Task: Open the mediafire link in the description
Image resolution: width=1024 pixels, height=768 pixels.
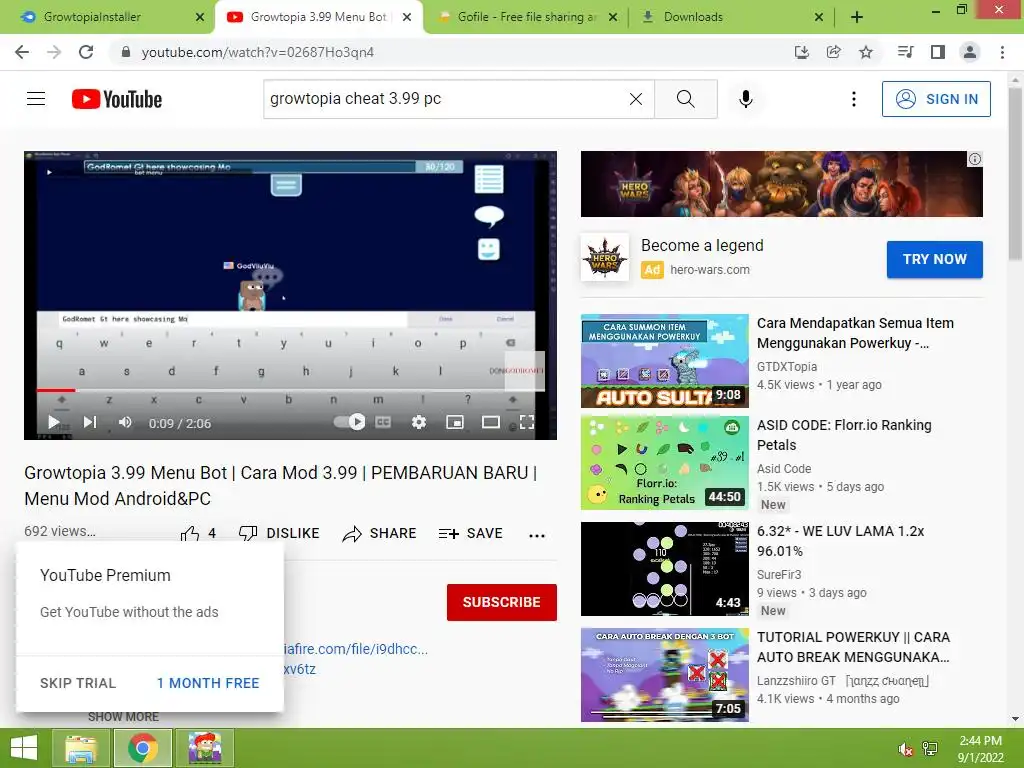Action: (x=356, y=649)
